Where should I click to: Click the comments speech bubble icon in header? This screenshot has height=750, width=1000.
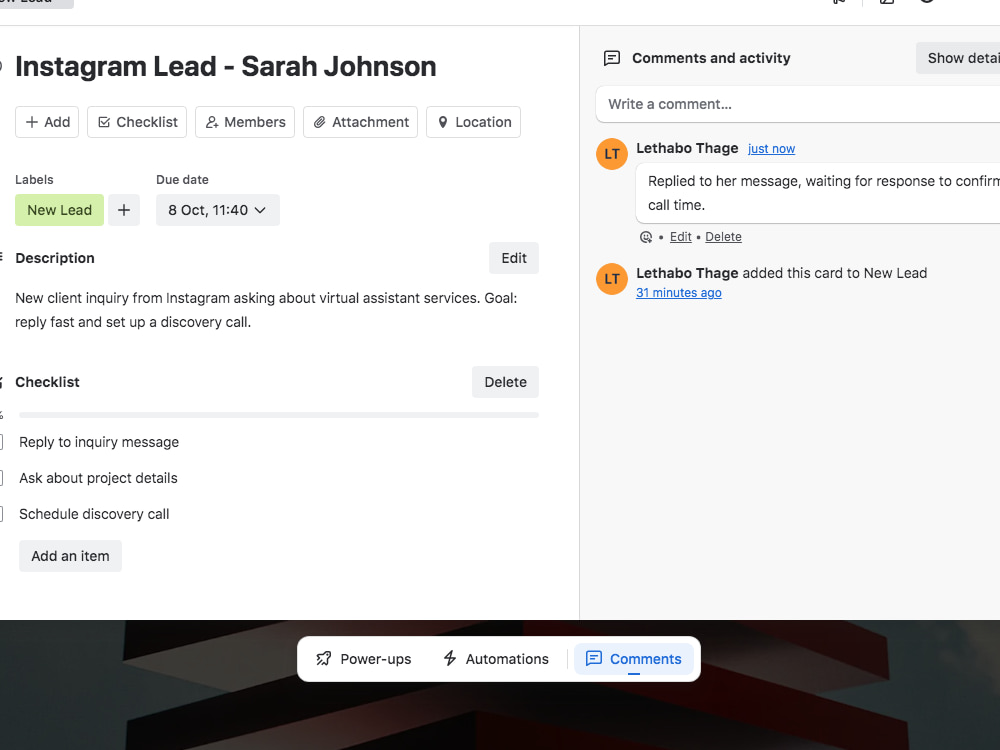point(612,58)
